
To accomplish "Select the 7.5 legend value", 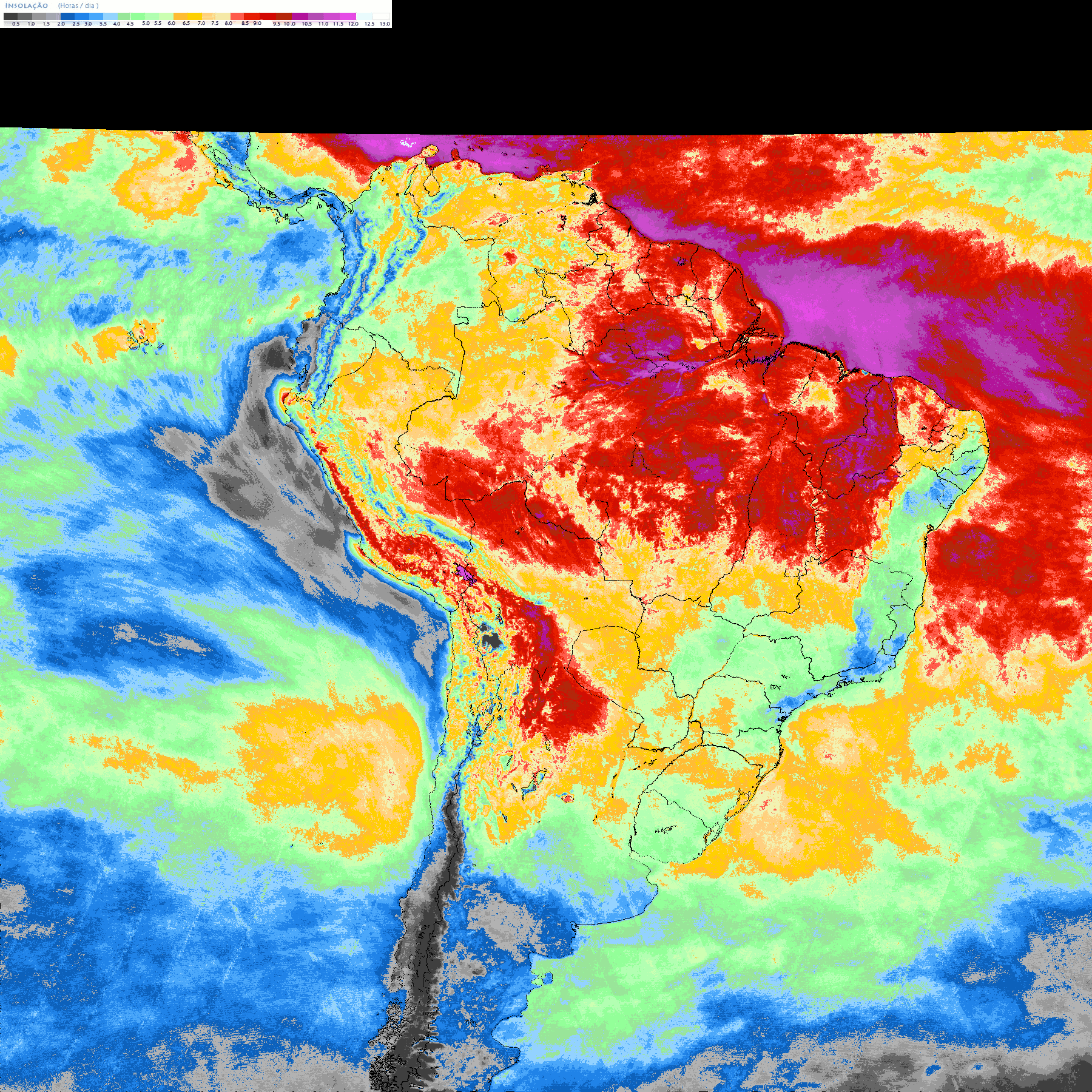I will (215, 23).
